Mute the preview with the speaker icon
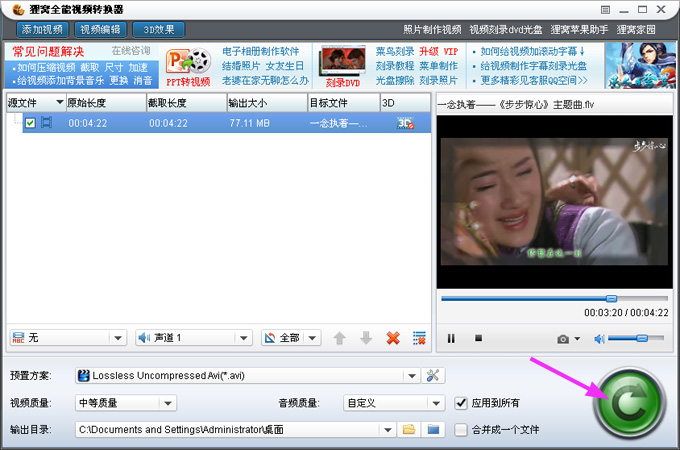680x450 pixels. coord(600,339)
